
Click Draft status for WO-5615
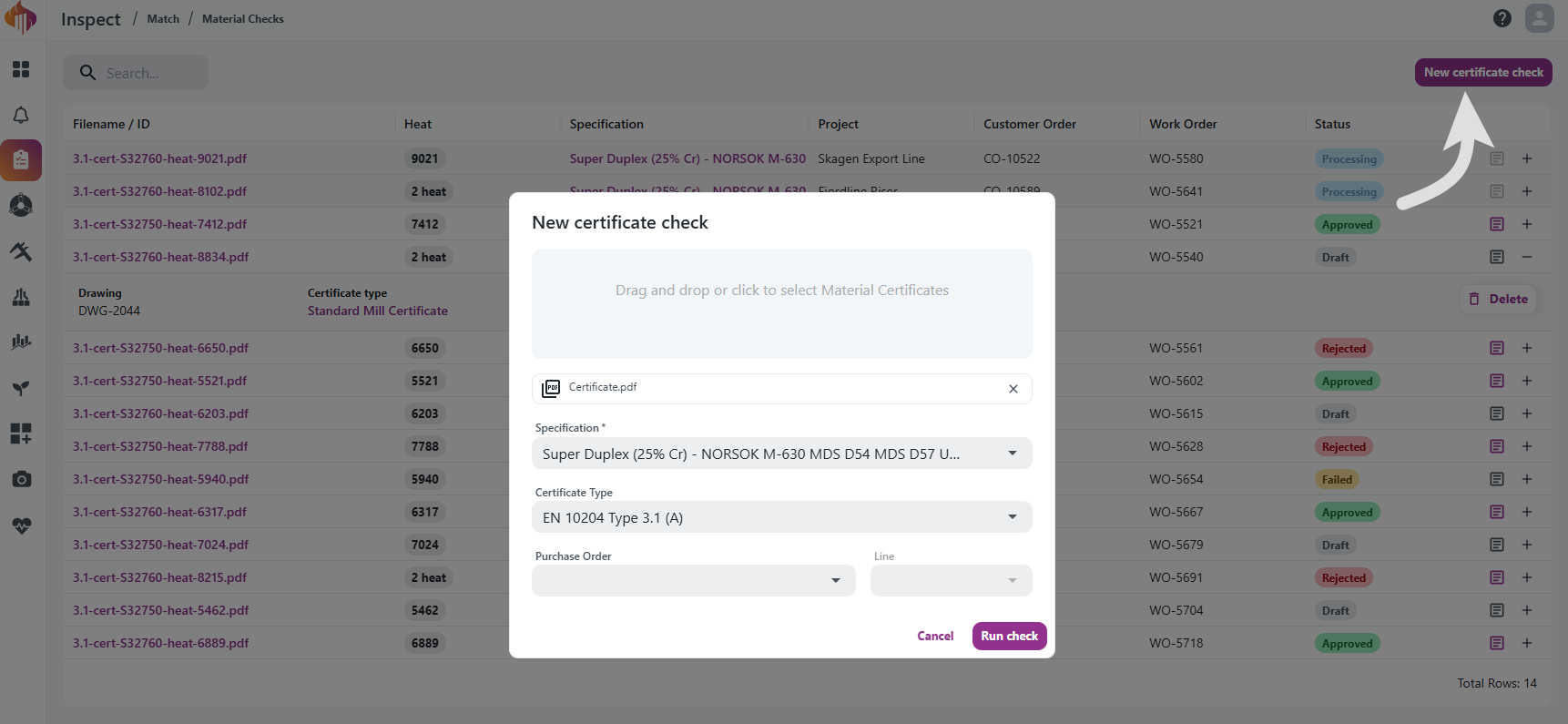(x=1336, y=413)
